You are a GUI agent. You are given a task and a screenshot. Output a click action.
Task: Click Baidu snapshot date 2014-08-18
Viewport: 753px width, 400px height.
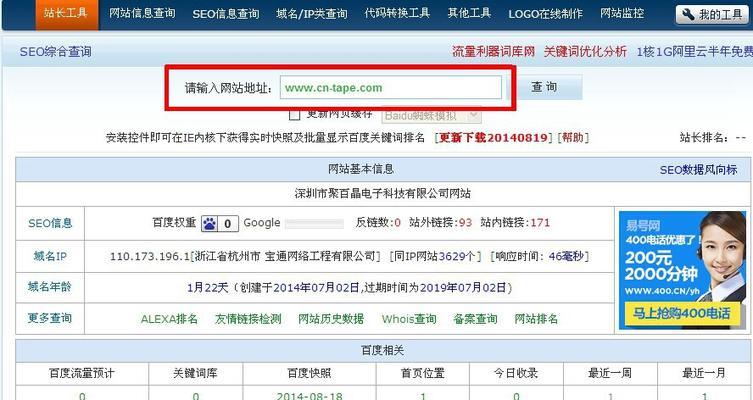click(x=309, y=396)
